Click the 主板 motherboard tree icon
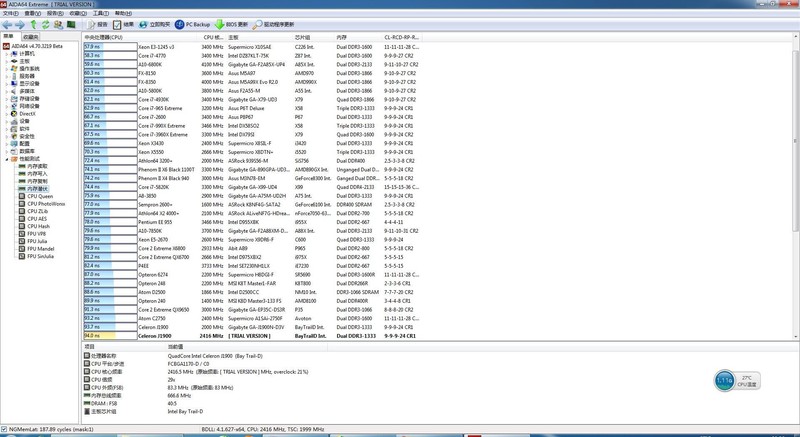Image resolution: width=800 pixels, height=437 pixels. (14, 61)
